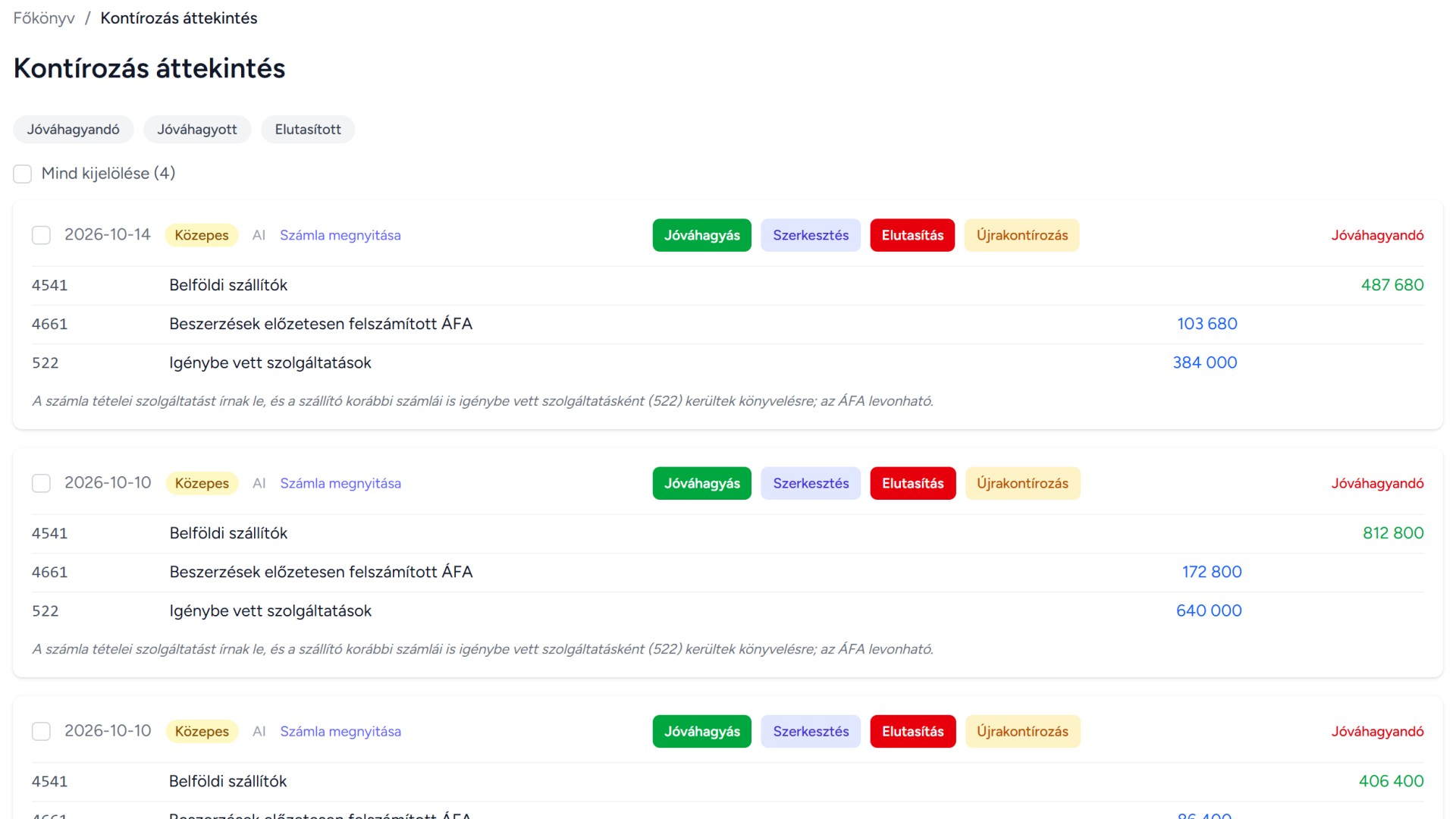
Task: Edit the 406 400 entry via Szerkesztés
Action: (811, 731)
